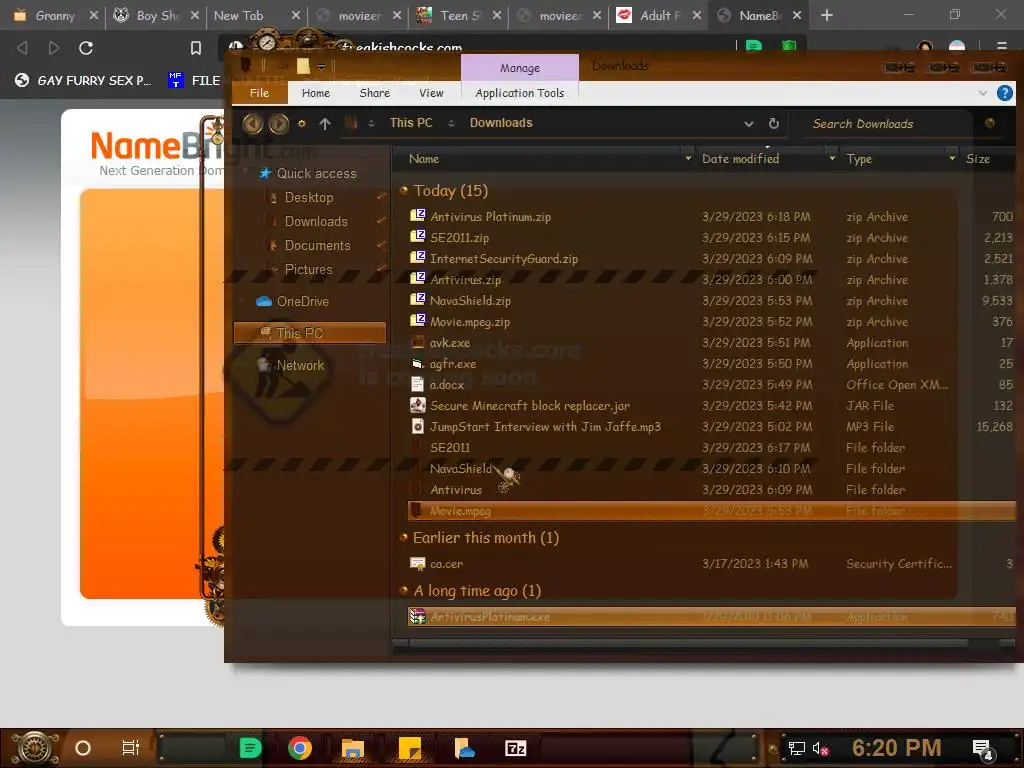The height and width of the screenshot is (768, 1024).
Task: Select the ca.cer certificate icon
Action: (417, 563)
